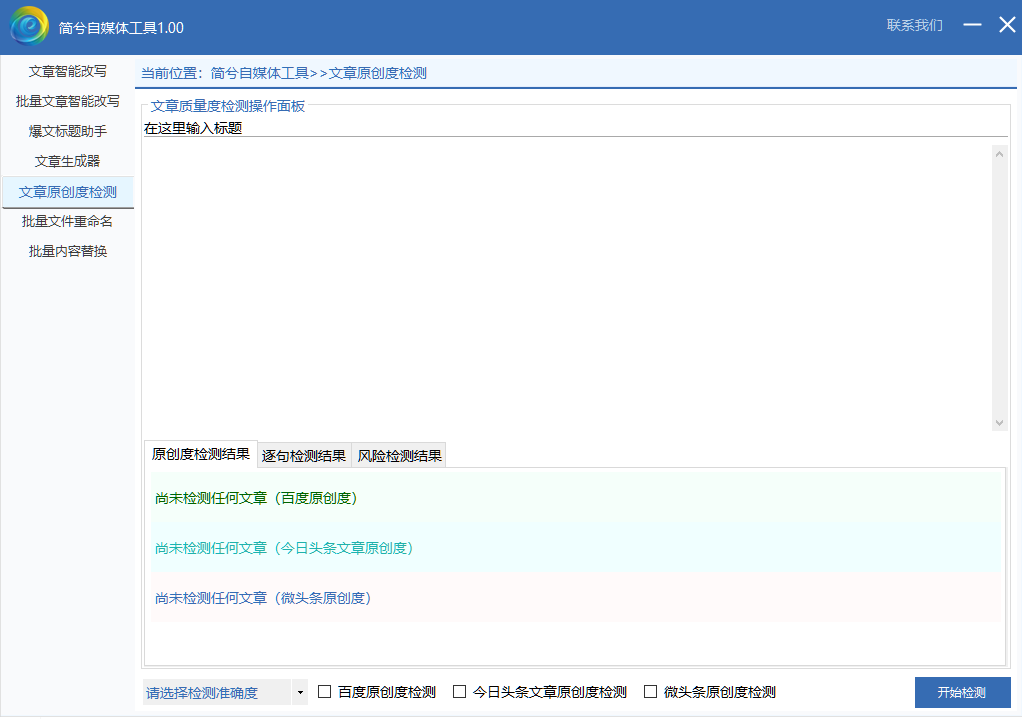
Task: Select 批量文章智能改写 from the sidebar
Action: [x=67, y=102]
